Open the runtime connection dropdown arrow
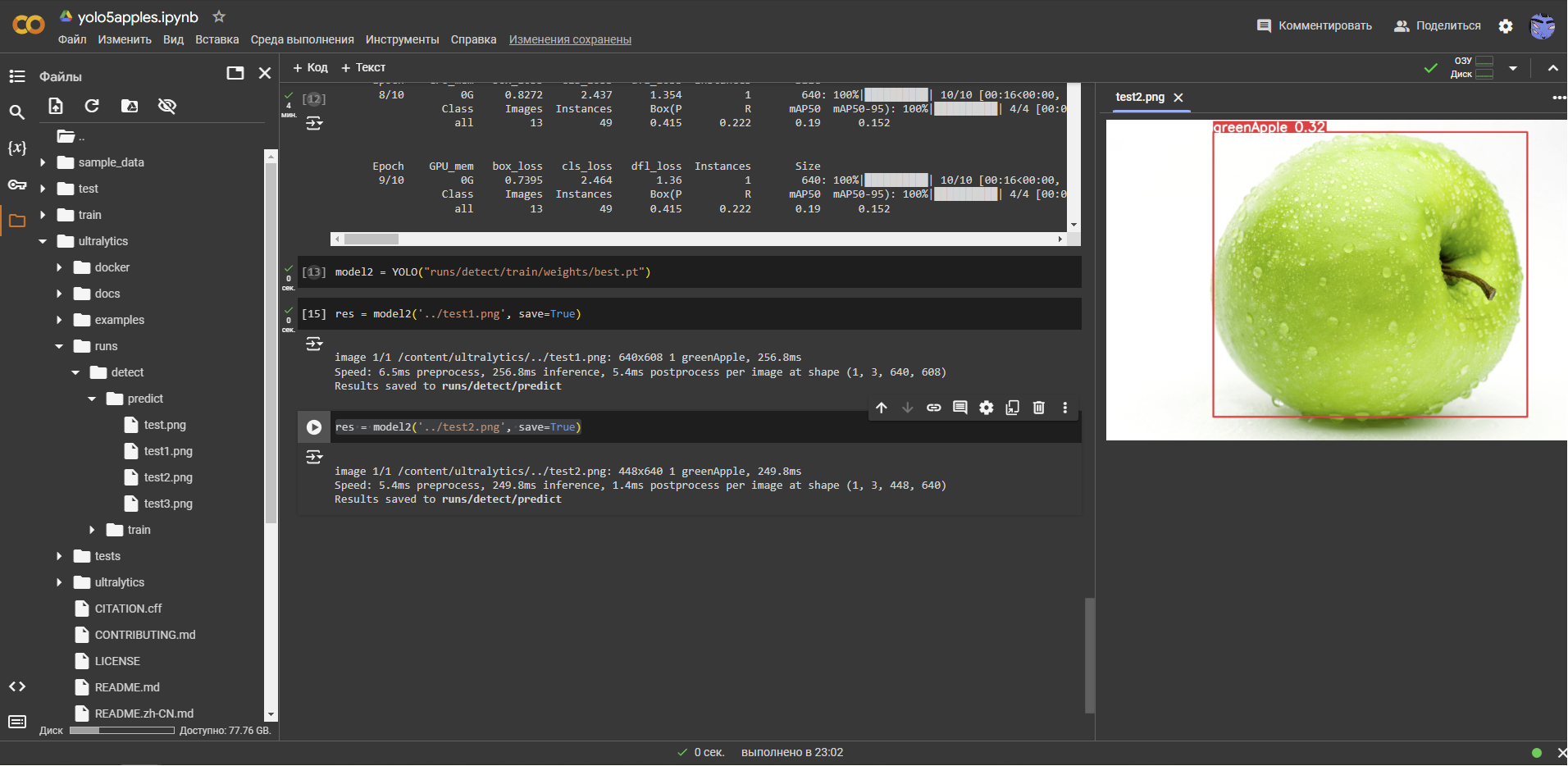This screenshot has height=766, width=1568. (1513, 68)
